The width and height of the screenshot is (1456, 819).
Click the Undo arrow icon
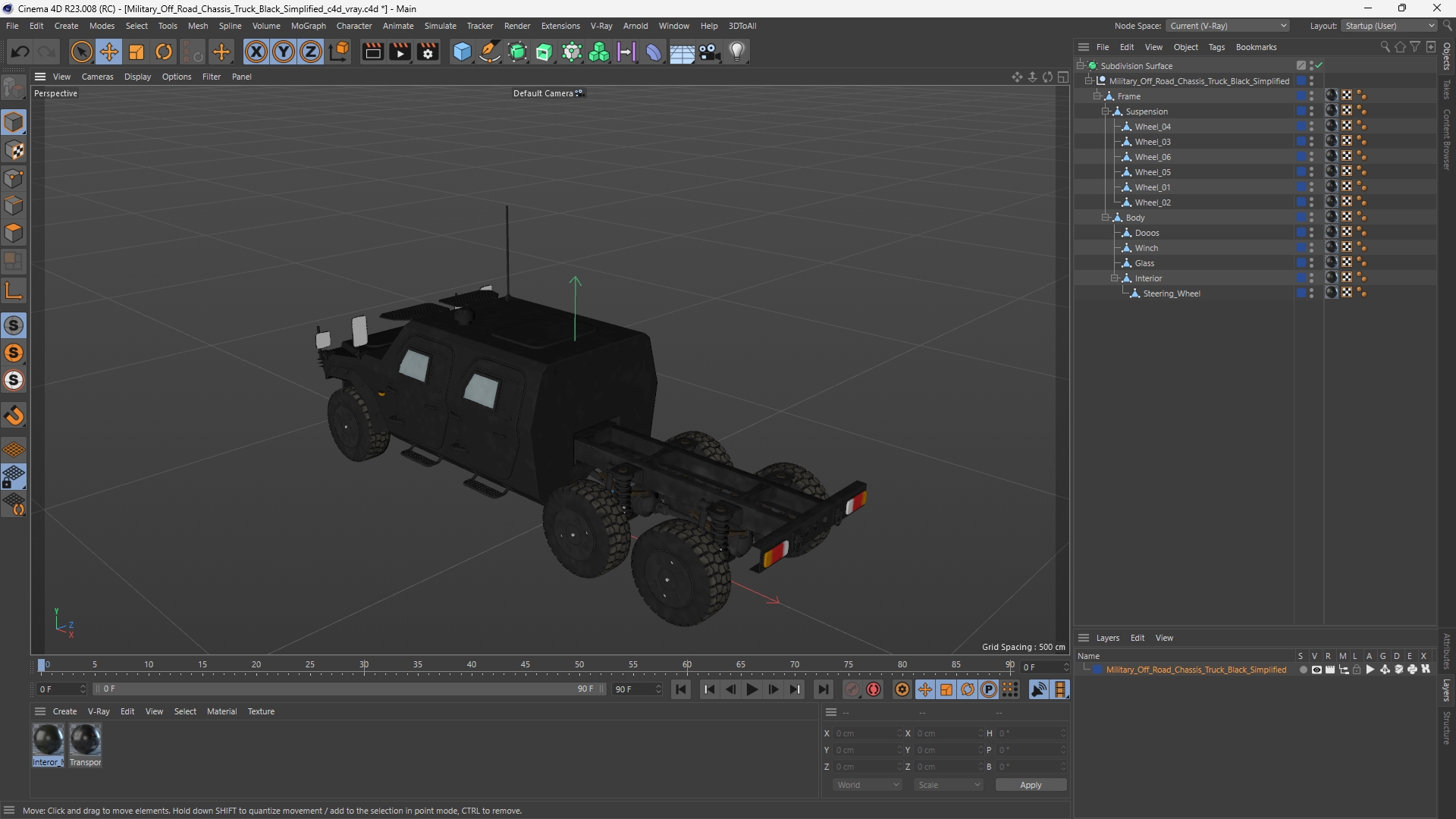[x=20, y=52]
